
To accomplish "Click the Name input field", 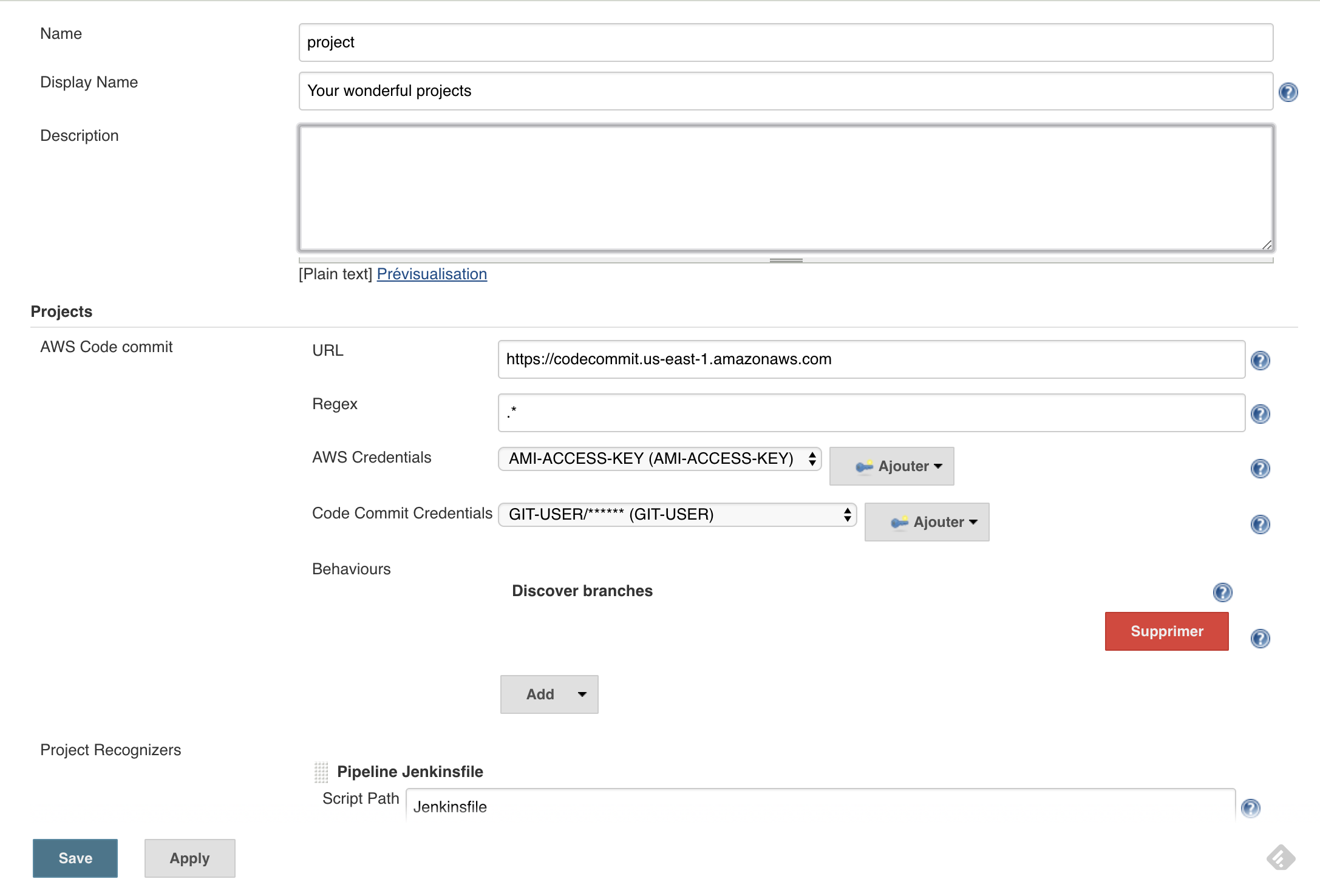I will click(786, 42).
